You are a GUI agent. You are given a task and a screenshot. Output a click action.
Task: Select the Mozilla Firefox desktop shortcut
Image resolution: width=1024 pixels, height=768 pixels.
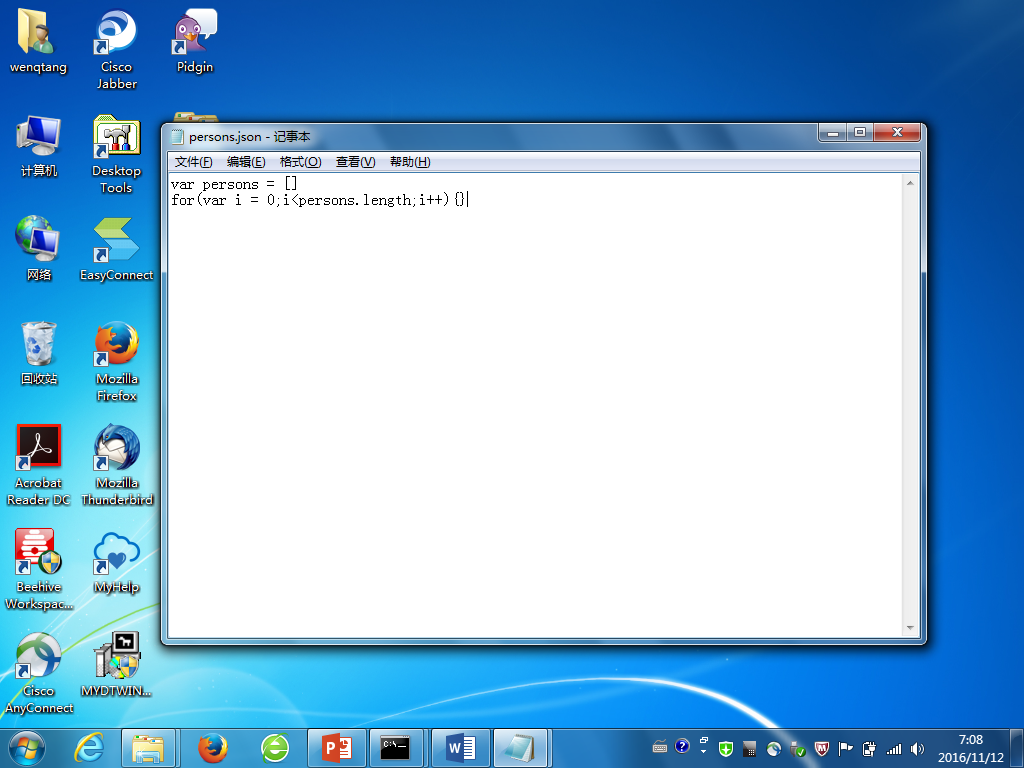116,361
